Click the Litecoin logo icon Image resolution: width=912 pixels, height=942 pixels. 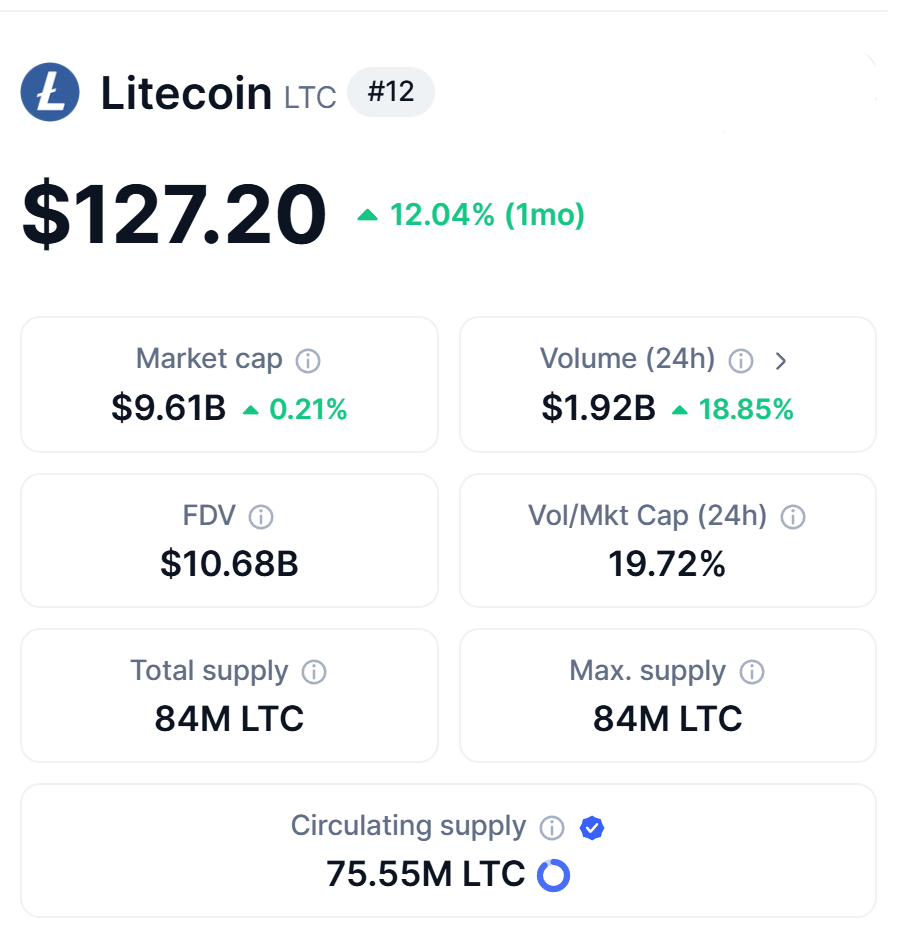coord(50,92)
